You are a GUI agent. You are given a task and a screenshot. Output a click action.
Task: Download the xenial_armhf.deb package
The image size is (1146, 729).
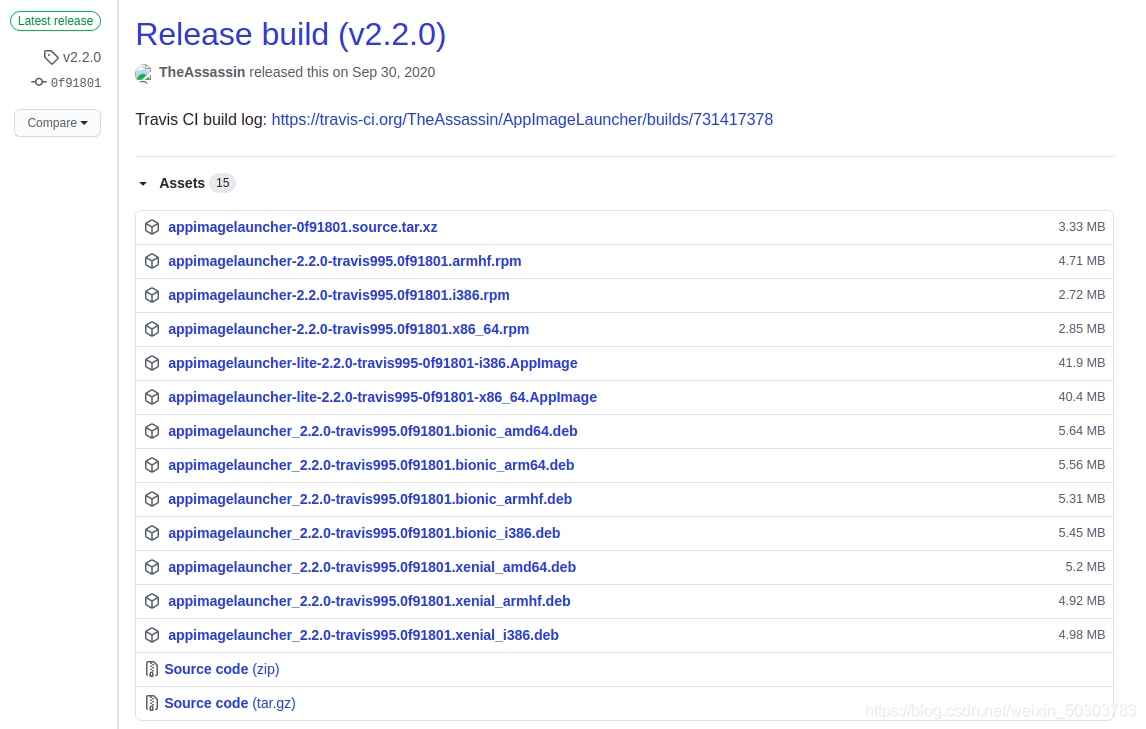369,601
